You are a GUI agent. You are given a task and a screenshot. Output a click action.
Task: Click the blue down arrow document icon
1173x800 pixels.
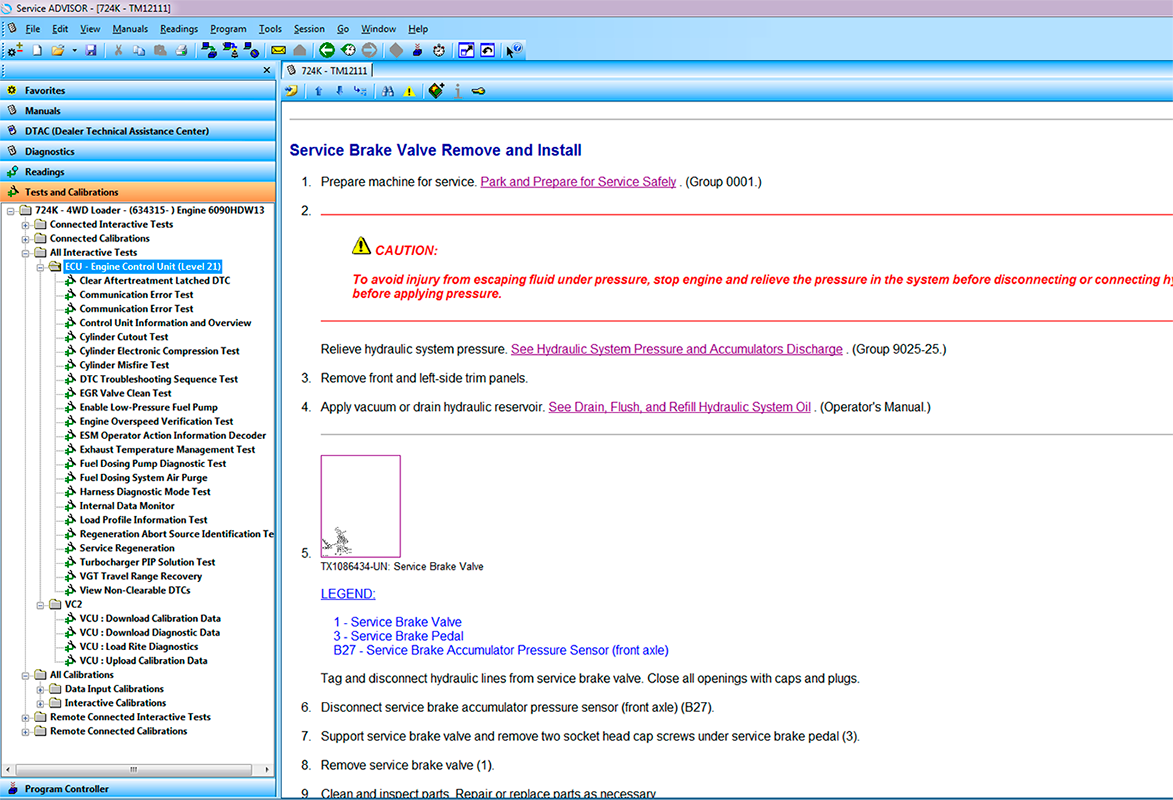340,91
